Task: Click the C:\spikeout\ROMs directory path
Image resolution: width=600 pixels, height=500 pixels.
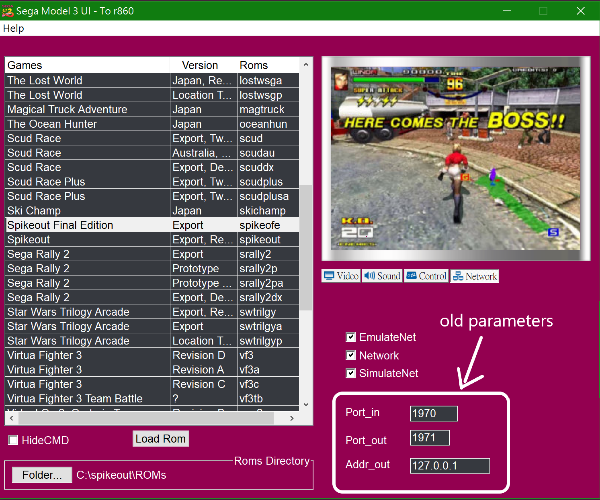Action: click(121, 475)
